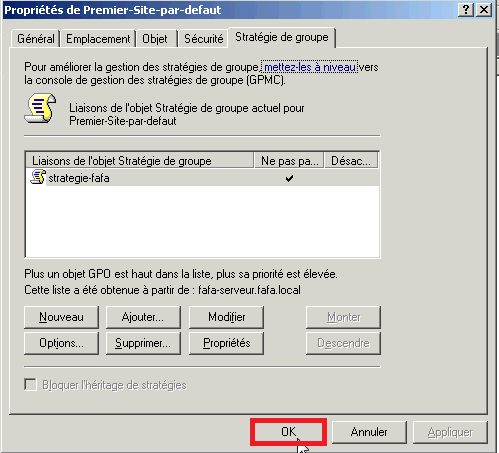Click the Supprimer... button
Viewport: 499px width, 453px height.
tap(143, 343)
